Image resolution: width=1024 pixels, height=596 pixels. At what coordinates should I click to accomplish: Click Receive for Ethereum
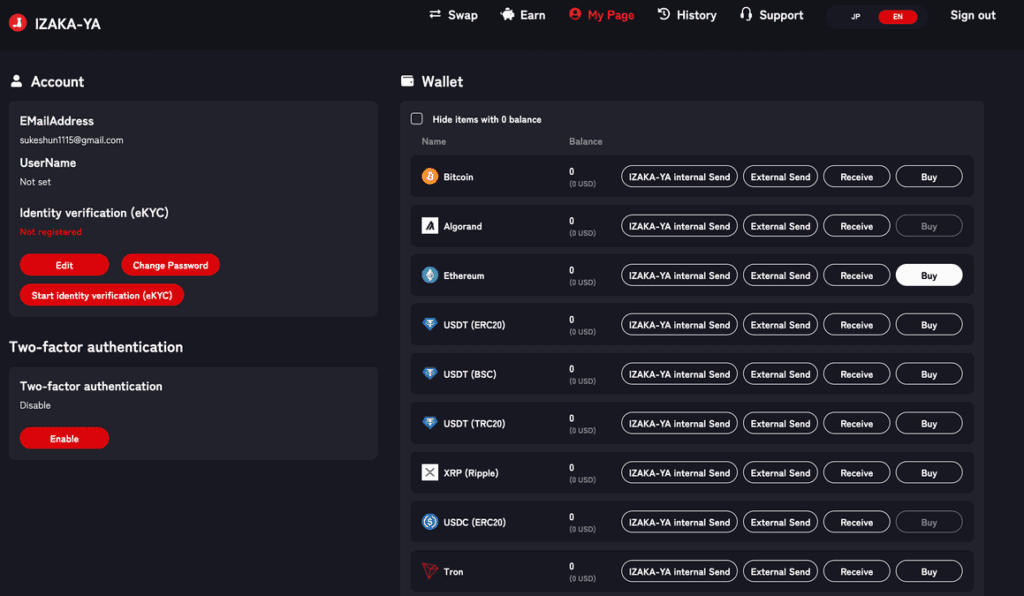pyautogui.click(x=856, y=275)
